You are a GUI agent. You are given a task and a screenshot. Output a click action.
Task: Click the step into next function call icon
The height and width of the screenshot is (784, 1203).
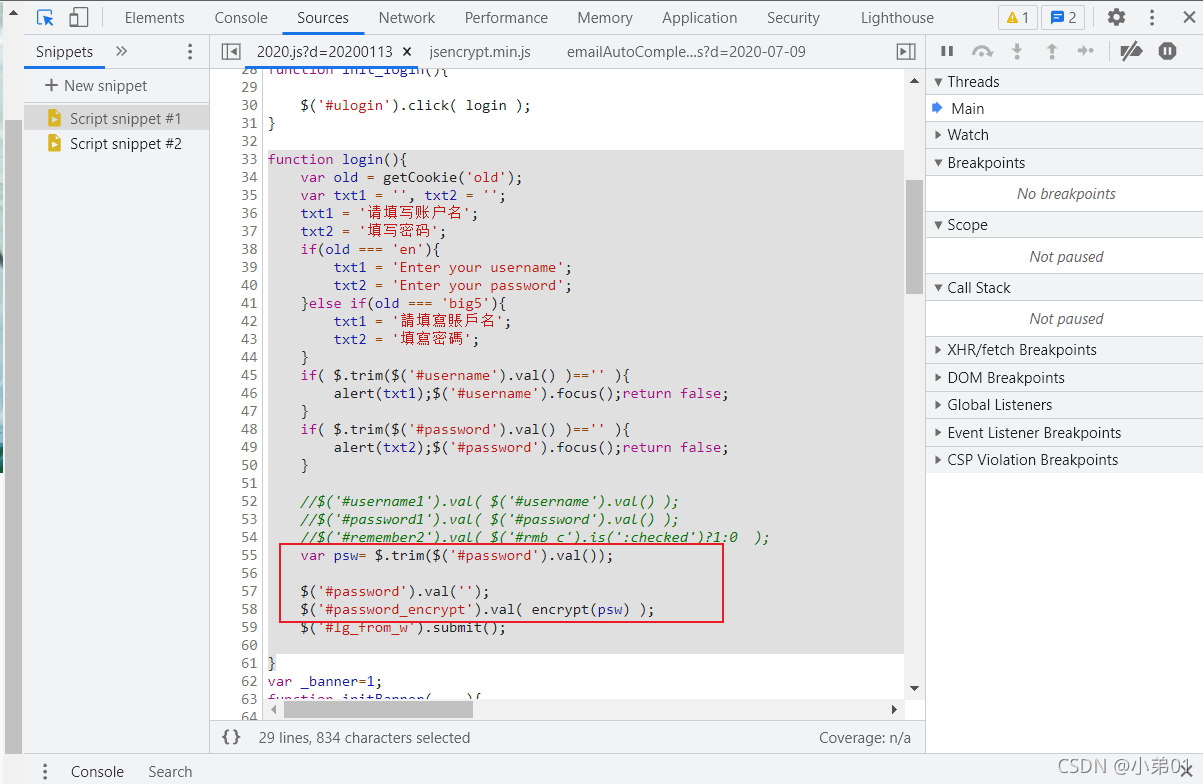coord(1018,50)
